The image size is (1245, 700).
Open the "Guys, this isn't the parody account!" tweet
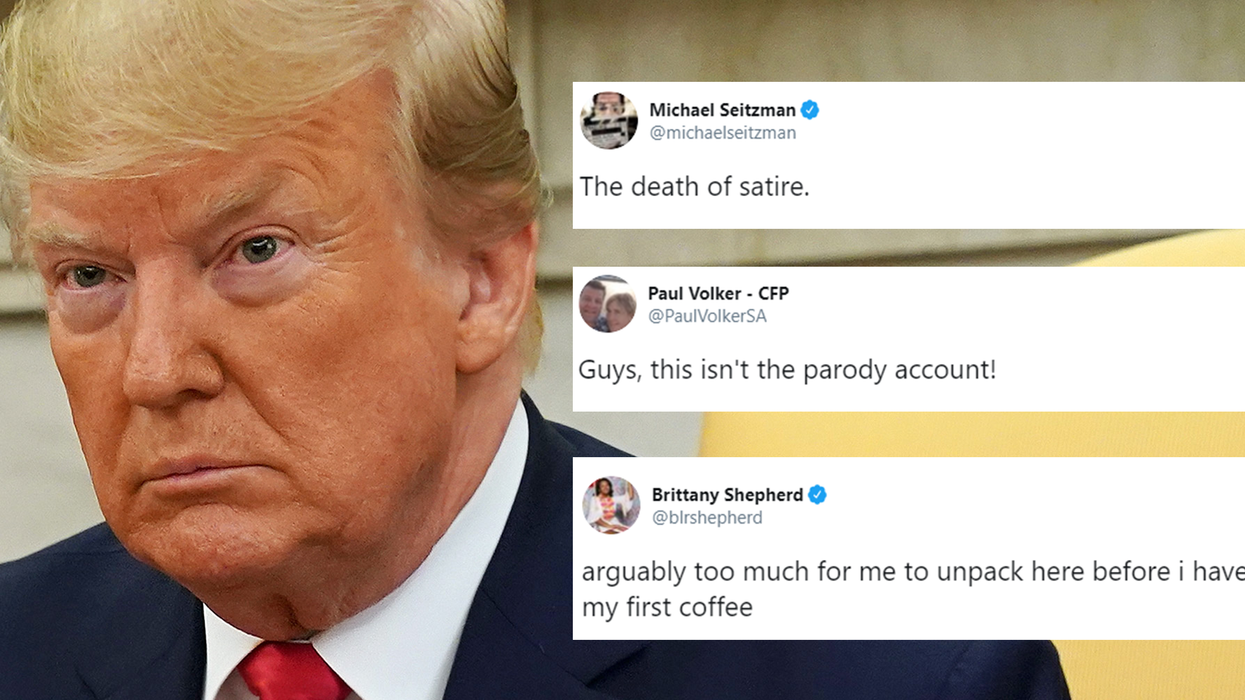click(x=788, y=371)
